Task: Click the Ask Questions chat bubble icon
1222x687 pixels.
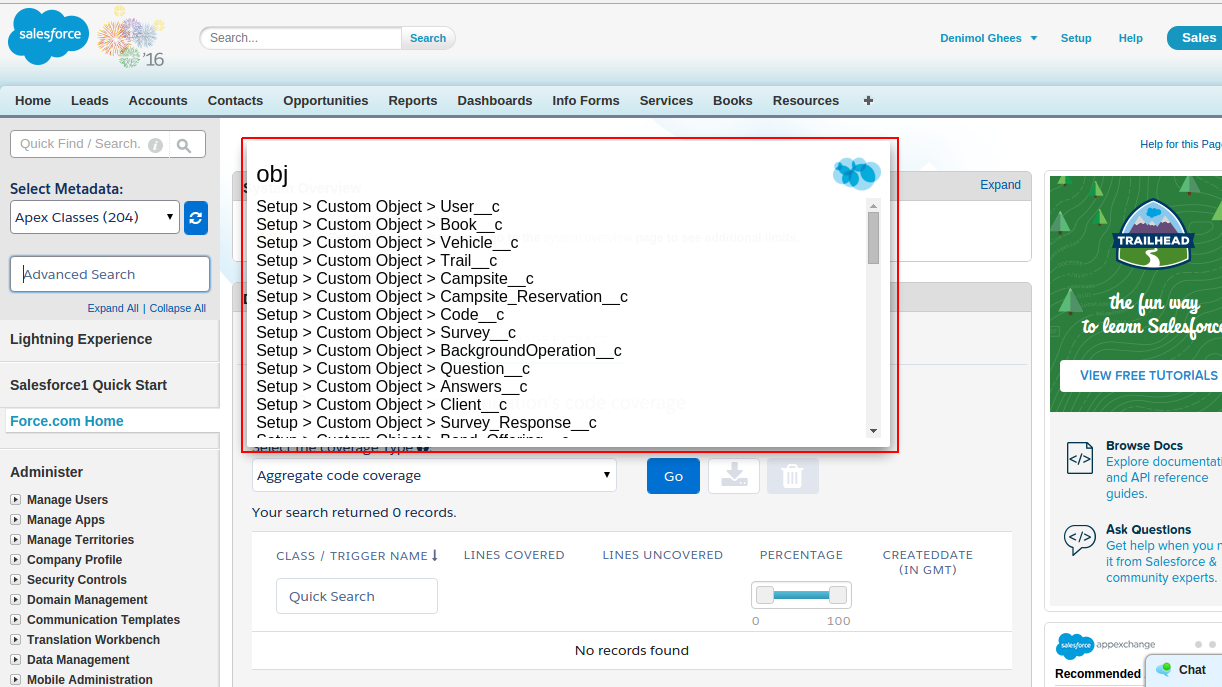Action: coord(1080,540)
